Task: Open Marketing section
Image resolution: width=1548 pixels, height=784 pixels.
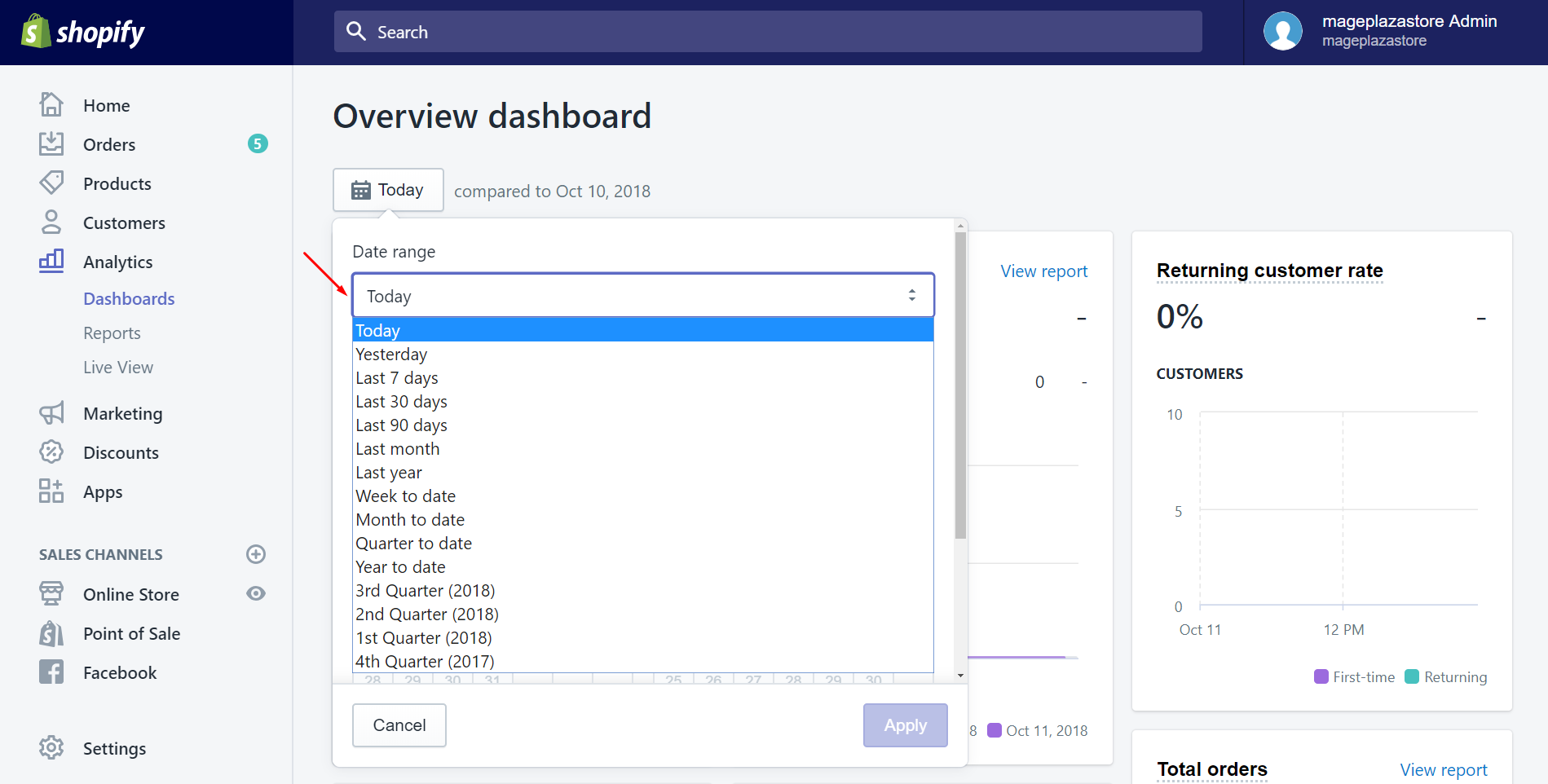Action: [122, 413]
